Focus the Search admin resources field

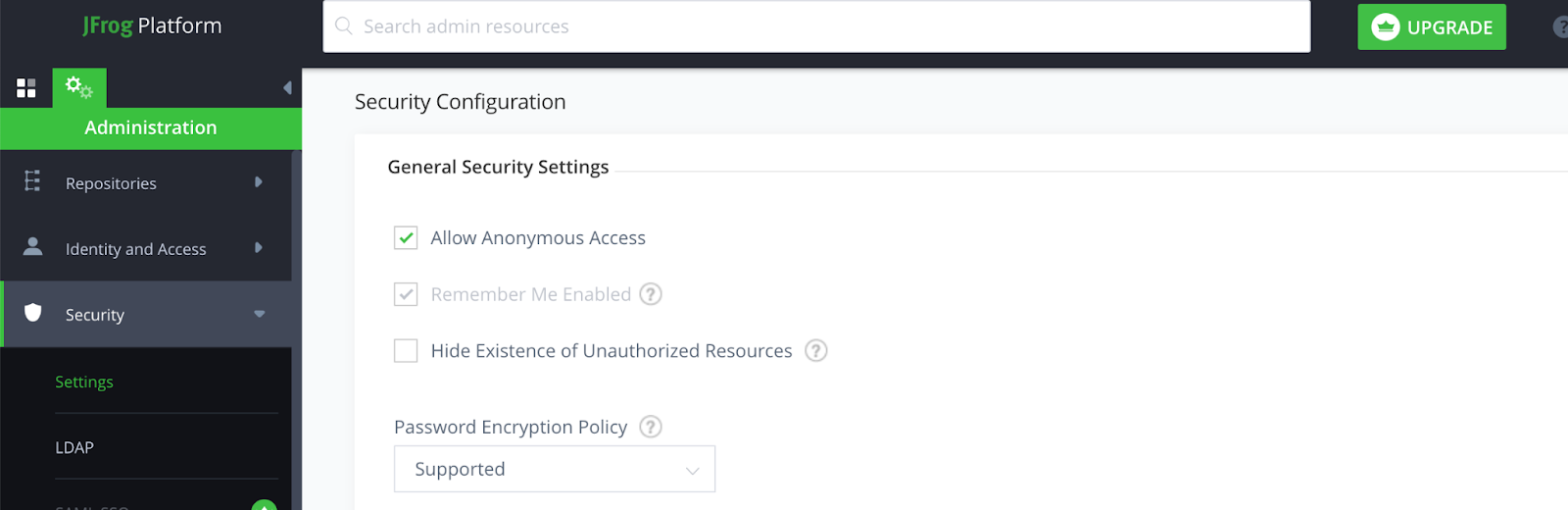click(x=823, y=26)
